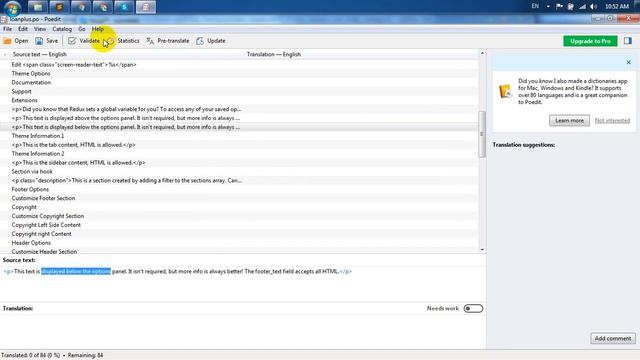Select the 'Section via hook' row
The image size is (640, 360).
pyautogui.click(x=239, y=171)
